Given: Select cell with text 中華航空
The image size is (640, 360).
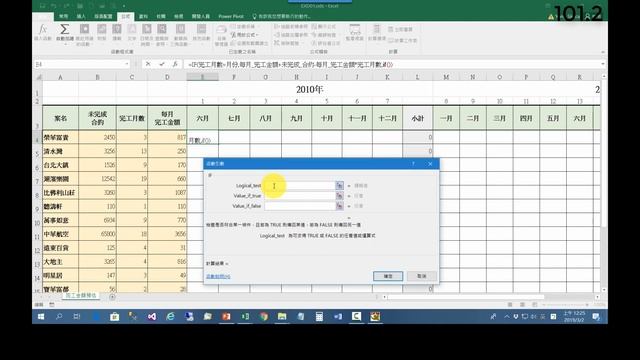Looking at the screenshot, I should (x=60, y=234).
